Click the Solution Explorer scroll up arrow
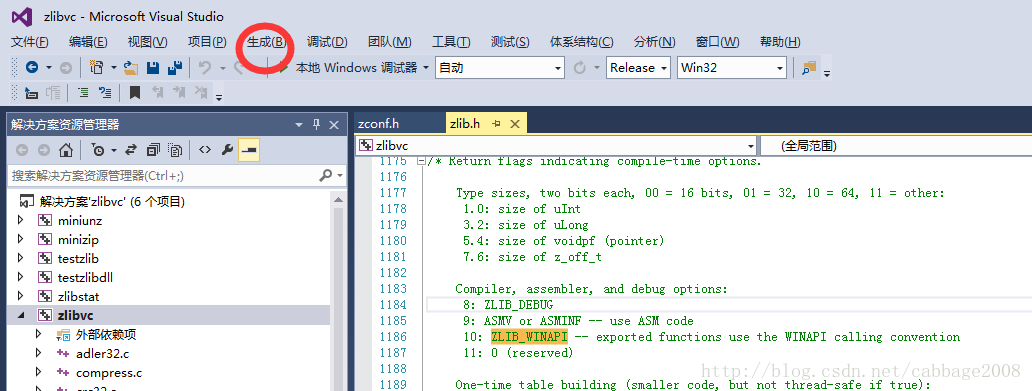This screenshot has width=1032, height=391. [x=338, y=199]
